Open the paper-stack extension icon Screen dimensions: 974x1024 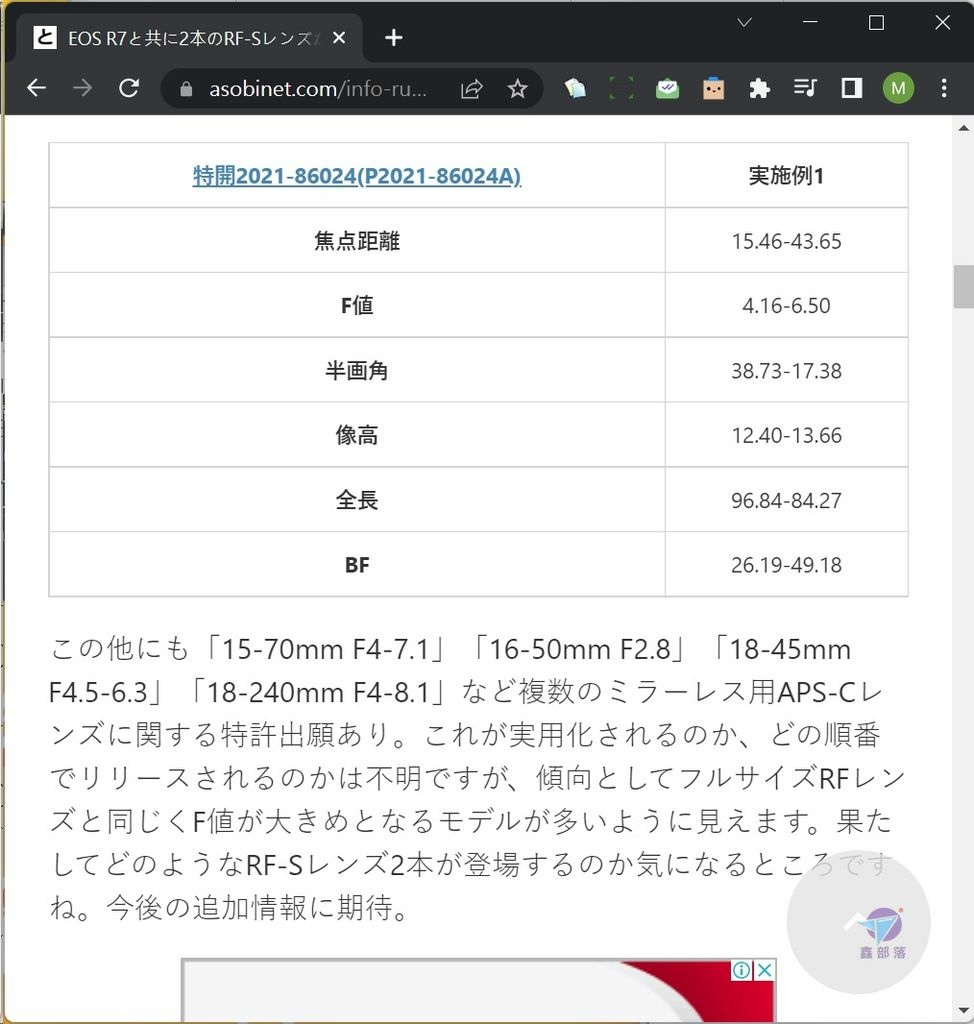576,88
